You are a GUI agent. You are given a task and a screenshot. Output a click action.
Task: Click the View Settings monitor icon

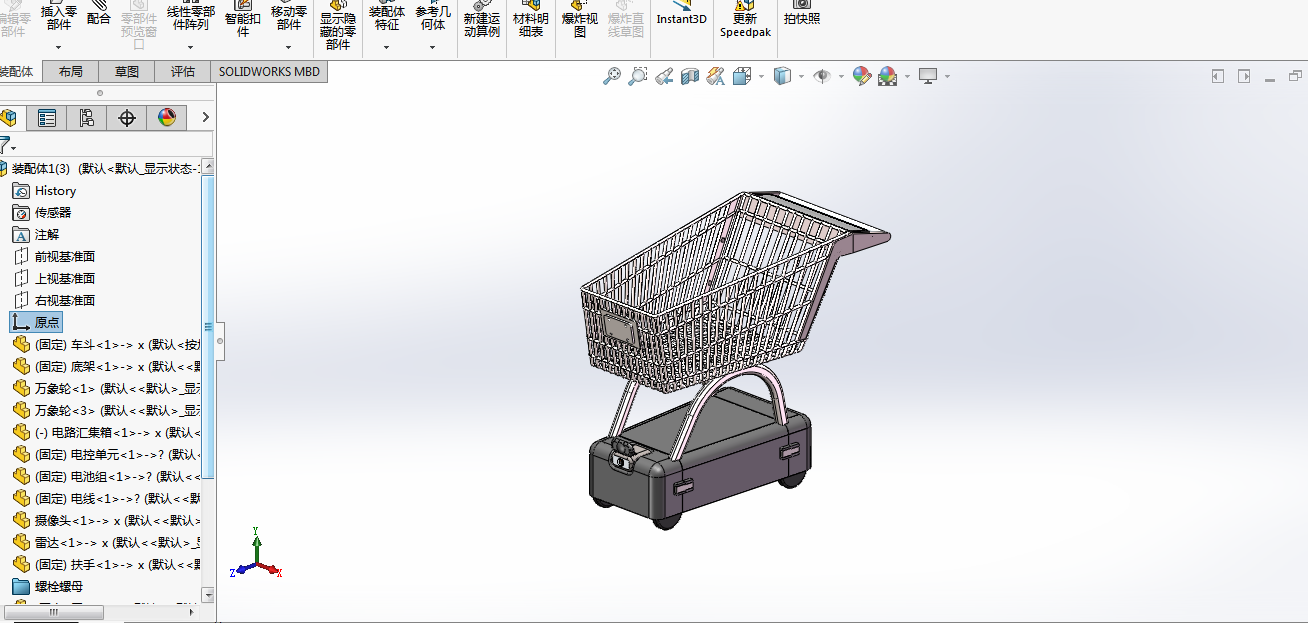point(929,76)
